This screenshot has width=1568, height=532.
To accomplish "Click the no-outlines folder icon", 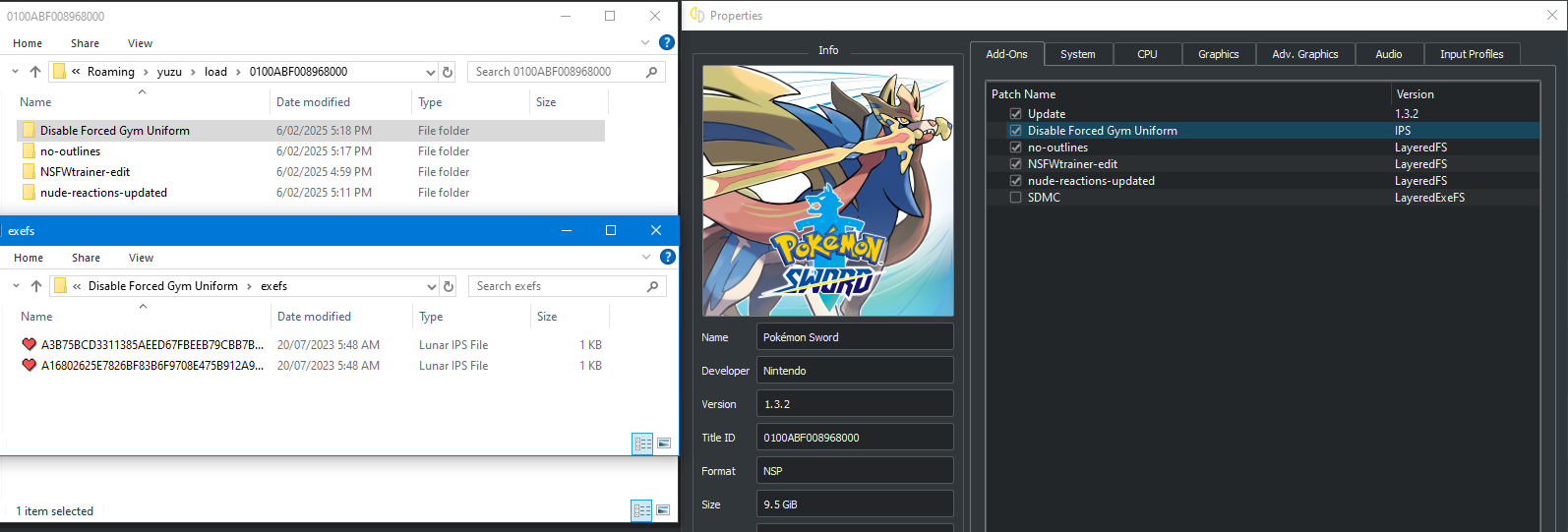I will pos(29,150).
